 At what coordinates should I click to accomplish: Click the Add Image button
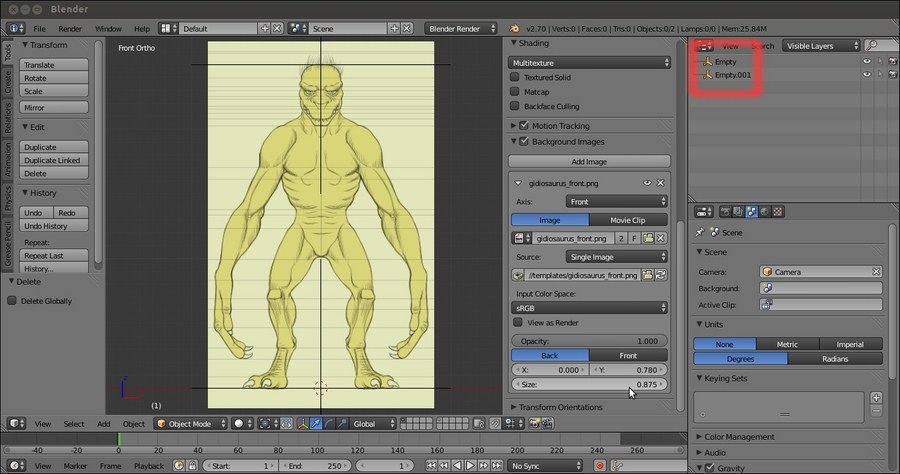point(589,161)
